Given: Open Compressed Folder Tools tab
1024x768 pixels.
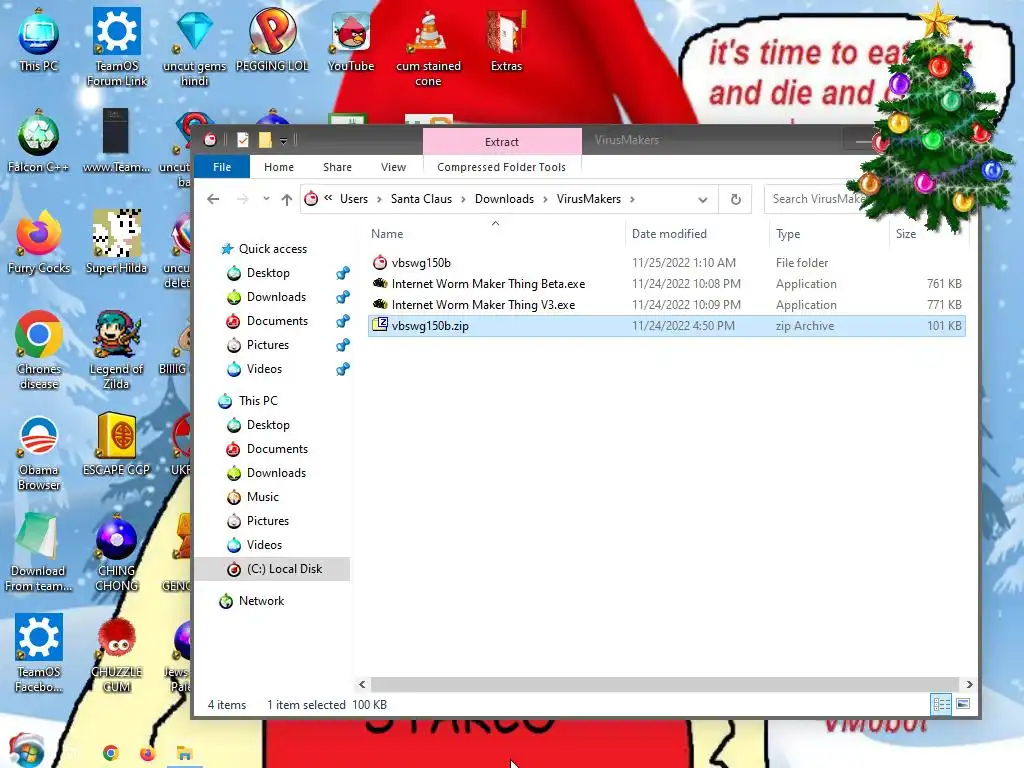Looking at the screenshot, I should click(x=502, y=167).
